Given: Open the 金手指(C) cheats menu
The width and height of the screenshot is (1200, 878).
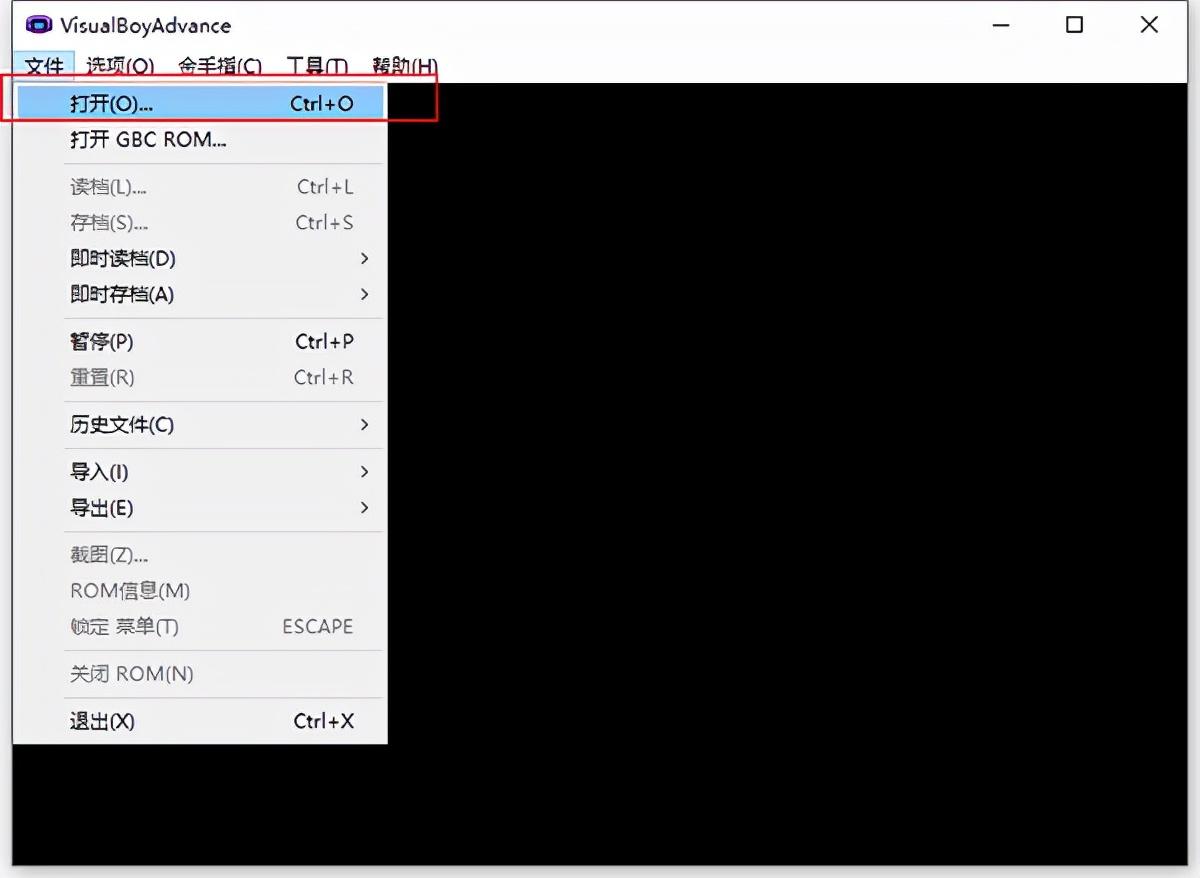Looking at the screenshot, I should pos(220,66).
